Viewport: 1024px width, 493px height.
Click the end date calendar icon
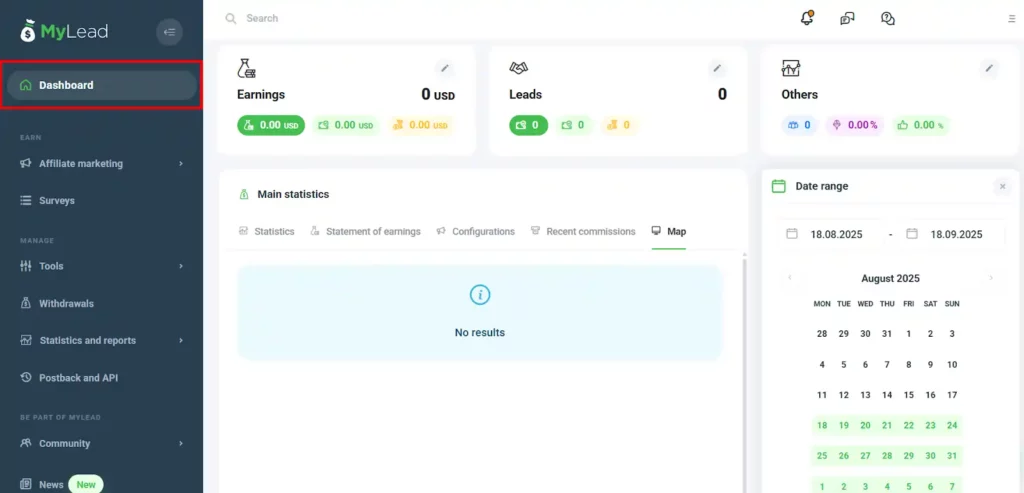point(912,234)
